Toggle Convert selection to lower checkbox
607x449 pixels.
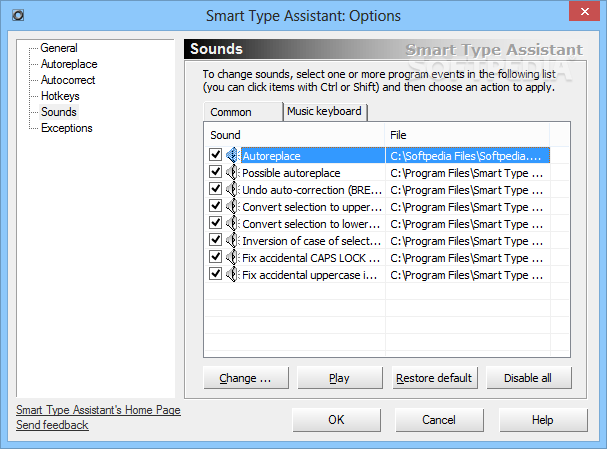pos(215,223)
